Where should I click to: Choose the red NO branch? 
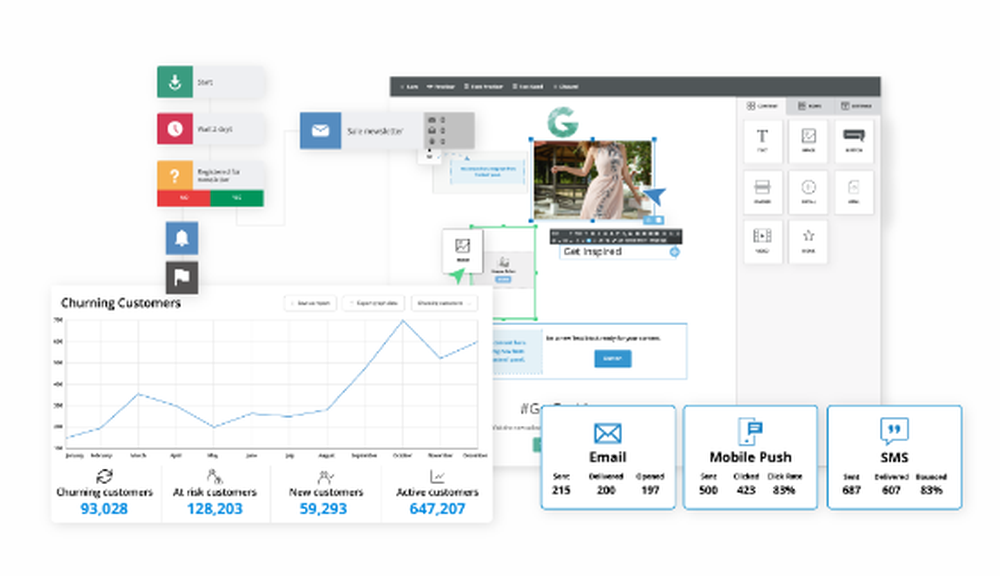[184, 198]
